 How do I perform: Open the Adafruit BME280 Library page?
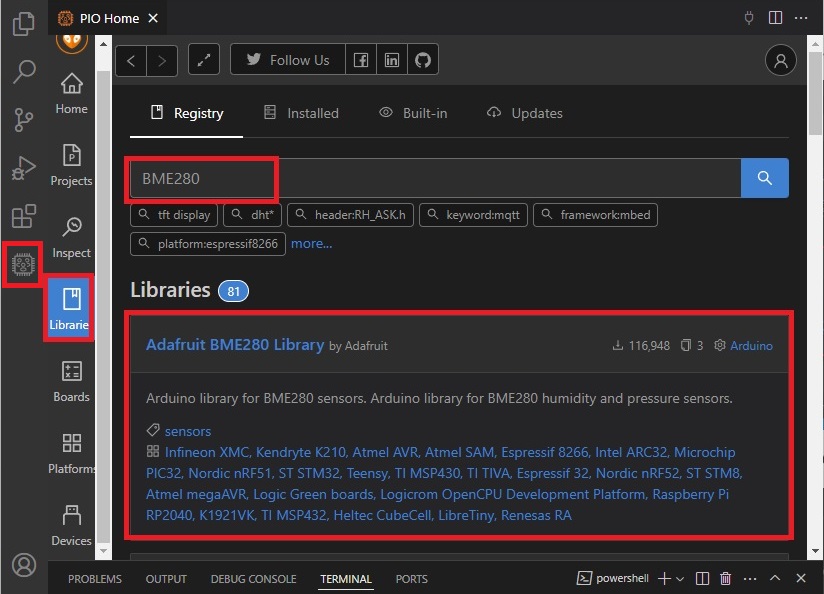234,344
